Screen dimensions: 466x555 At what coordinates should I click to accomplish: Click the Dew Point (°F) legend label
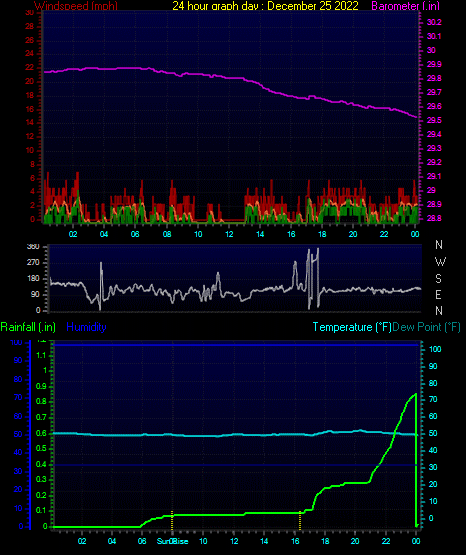427,327
